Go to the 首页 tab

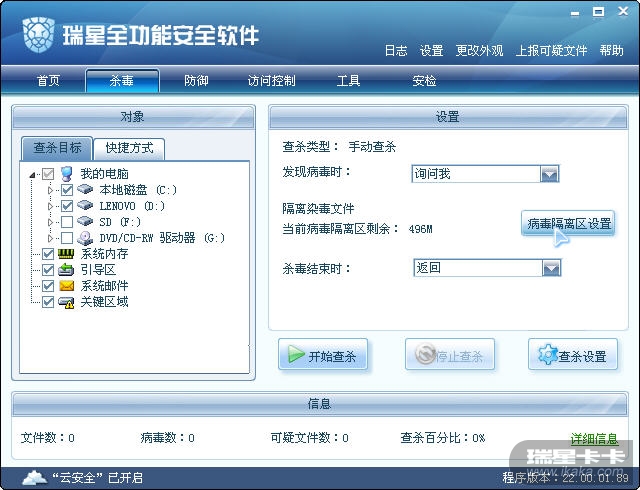[x=48, y=80]
